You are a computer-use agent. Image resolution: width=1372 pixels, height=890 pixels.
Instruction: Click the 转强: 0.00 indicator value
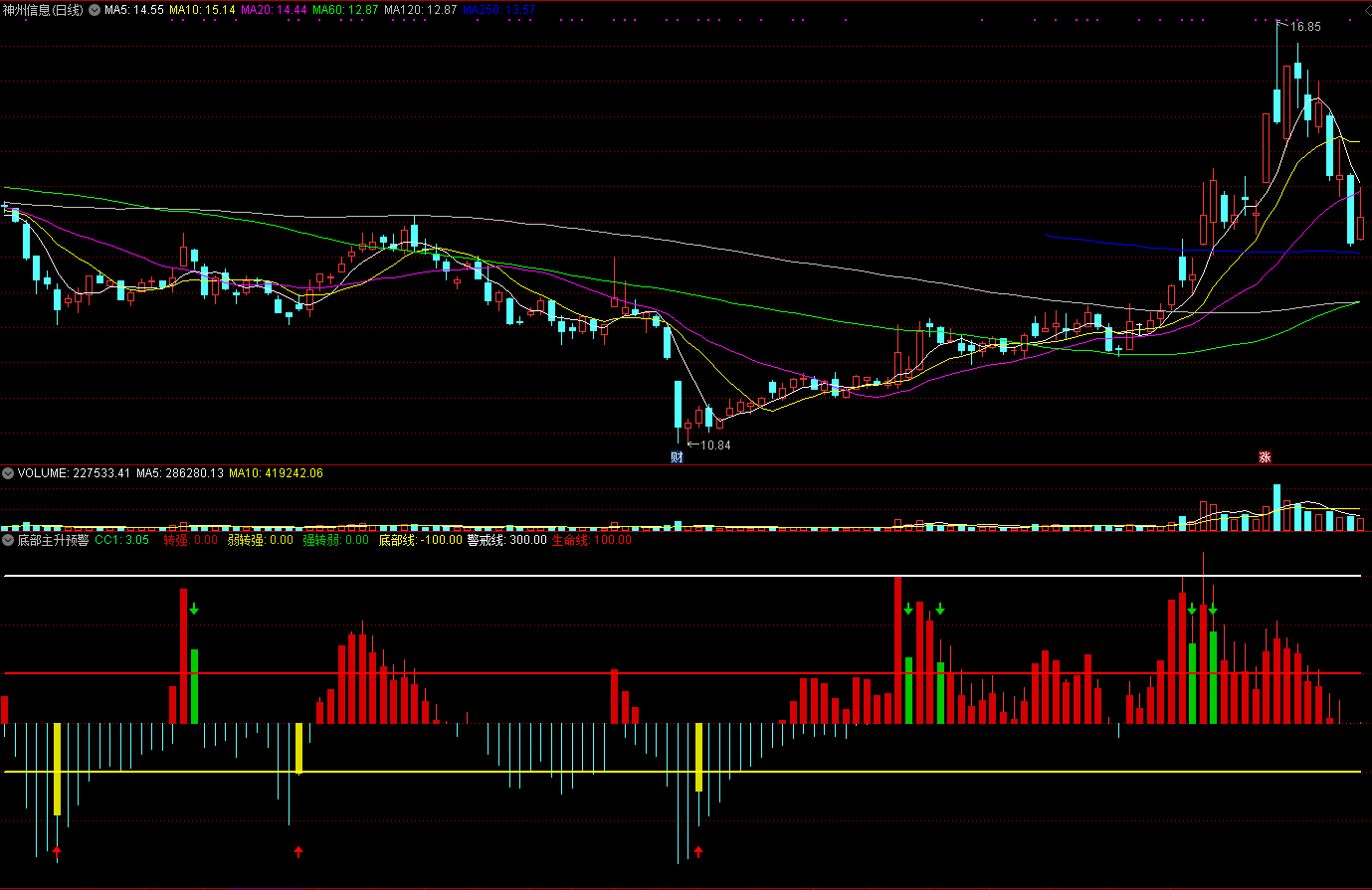point(191,540)
